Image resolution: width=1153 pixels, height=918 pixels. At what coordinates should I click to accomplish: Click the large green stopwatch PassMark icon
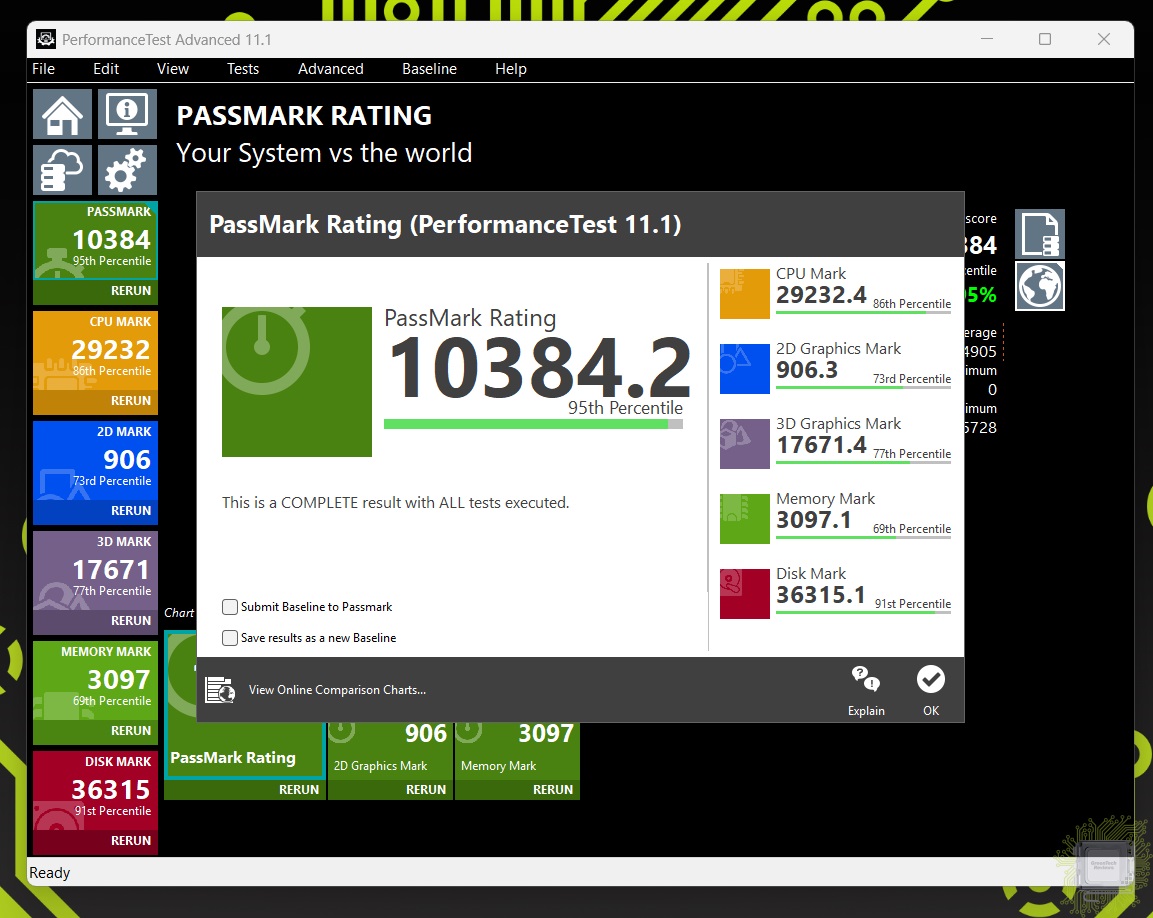pyautogui.click(x=297, y=382)
